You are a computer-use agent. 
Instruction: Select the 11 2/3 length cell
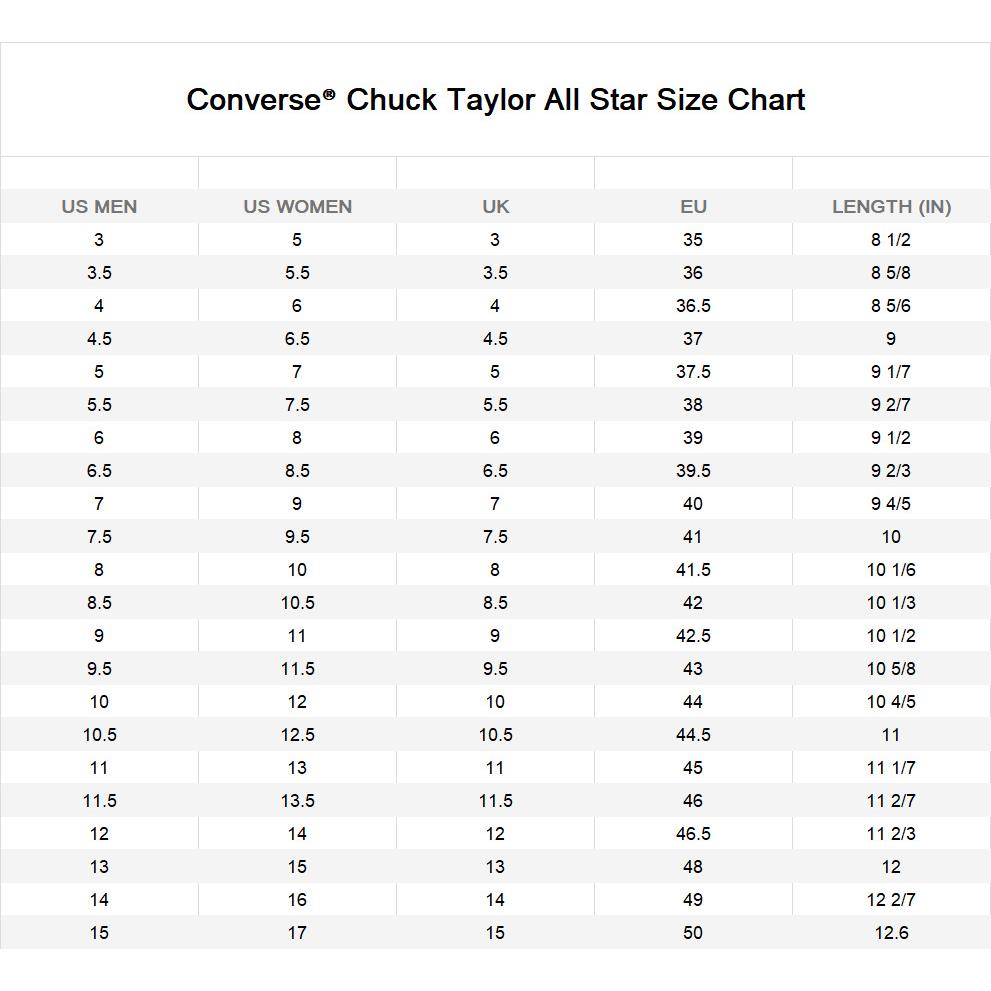891,834
